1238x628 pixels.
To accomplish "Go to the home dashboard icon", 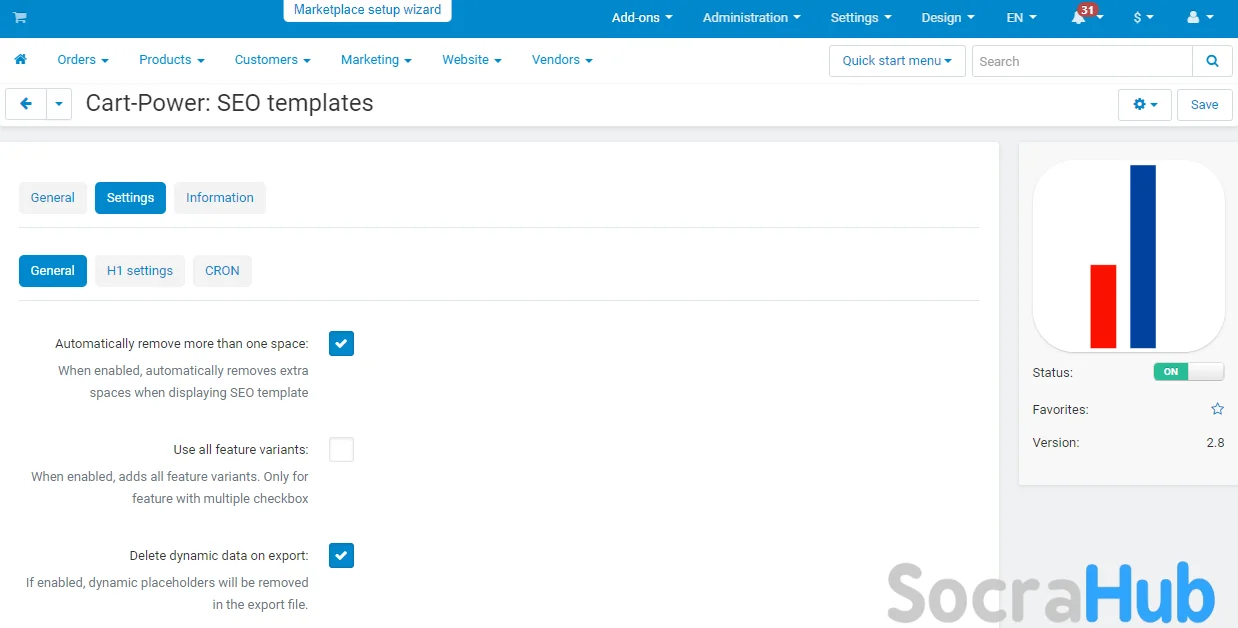I will 20,60.
